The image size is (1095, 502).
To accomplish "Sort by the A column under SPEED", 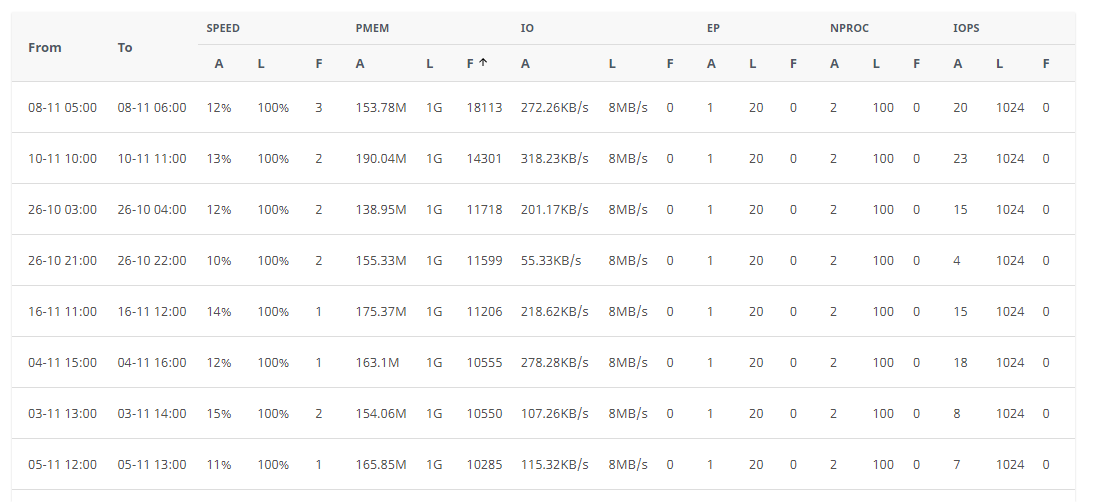I will point(219,64).
